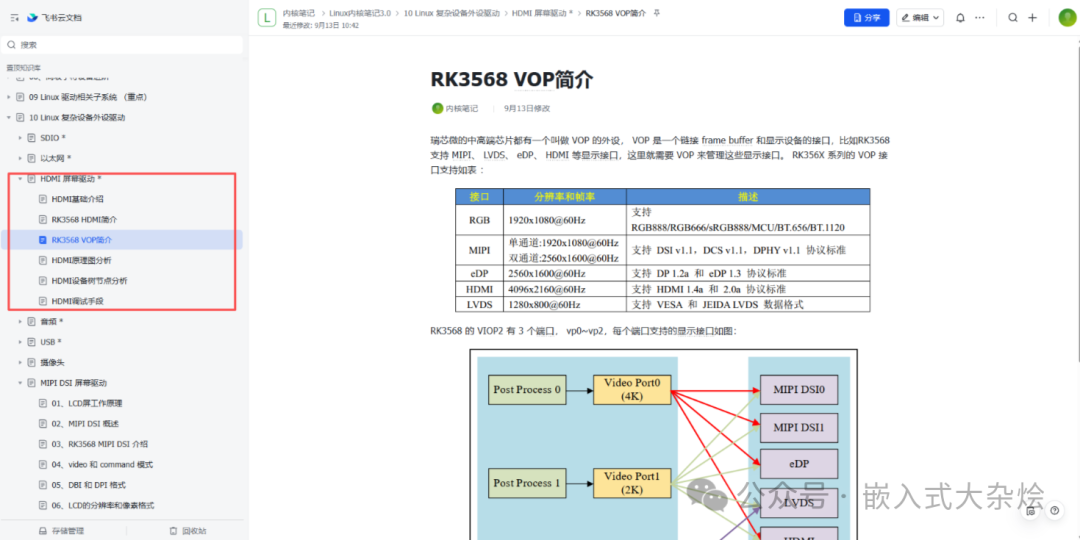This screenshot has height=540, width=1080.
Task: Click the 4096x2160@60Hz table cell
Action: tap(565, 289)
